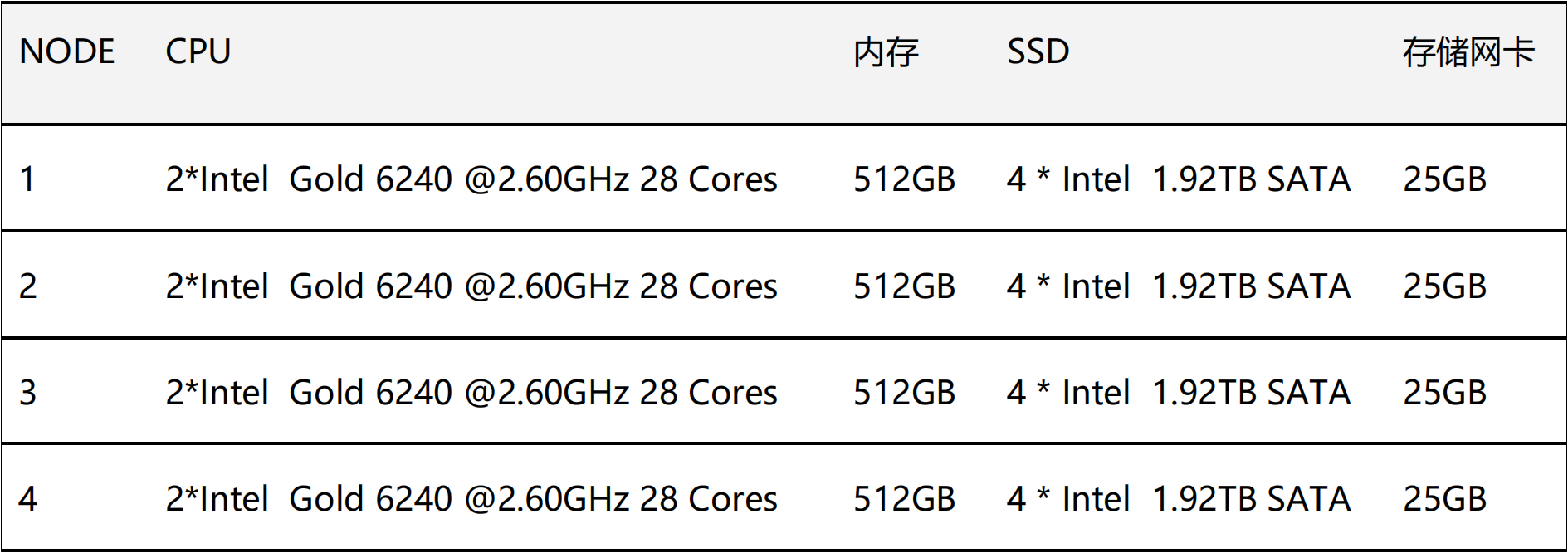Click the CPU cell in node 2 row
Image resolution: width=1568 pixels, height=553 pixels.
471,286
